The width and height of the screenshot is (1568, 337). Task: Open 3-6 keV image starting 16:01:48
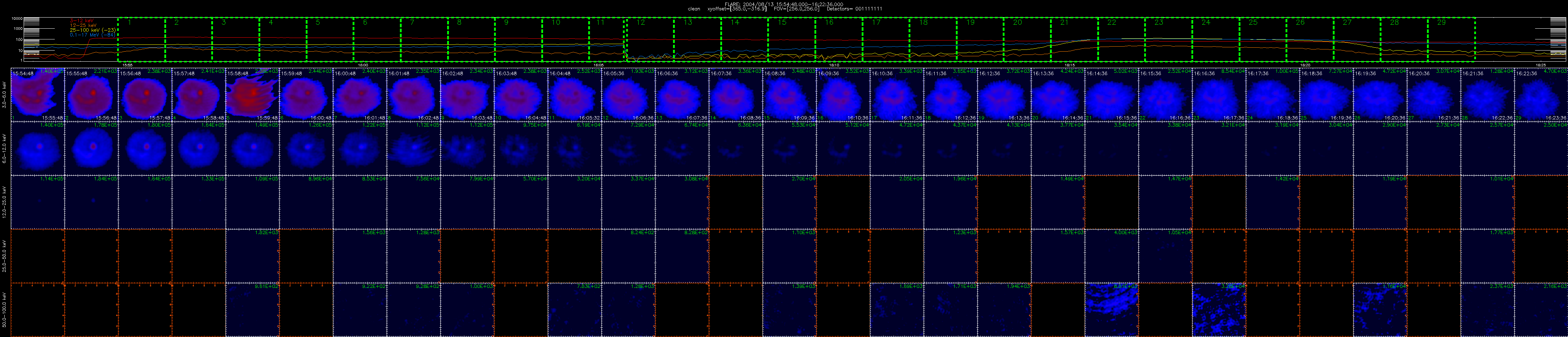(x=414, y=94)
